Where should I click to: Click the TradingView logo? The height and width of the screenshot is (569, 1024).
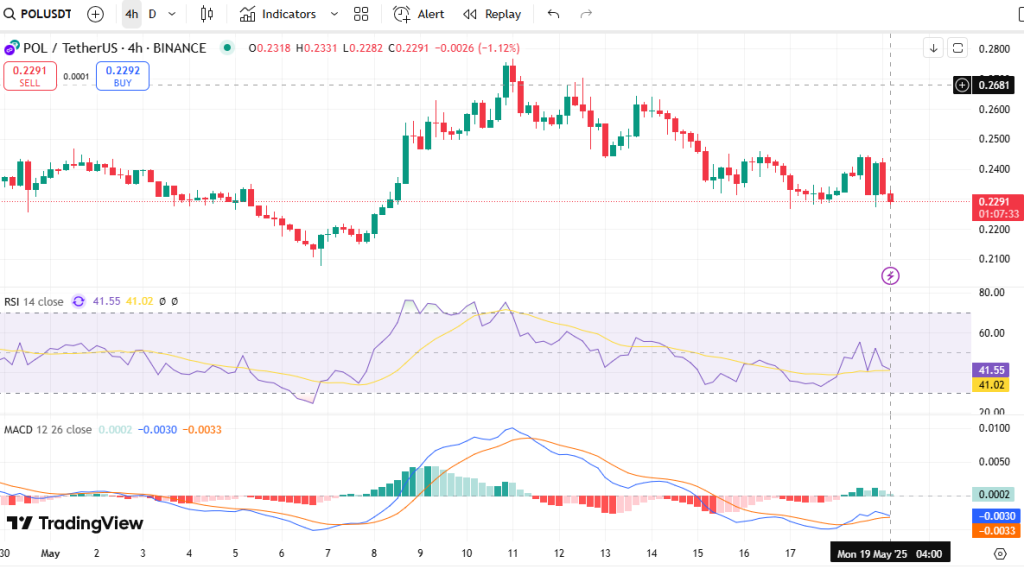[x=75, y=523]
